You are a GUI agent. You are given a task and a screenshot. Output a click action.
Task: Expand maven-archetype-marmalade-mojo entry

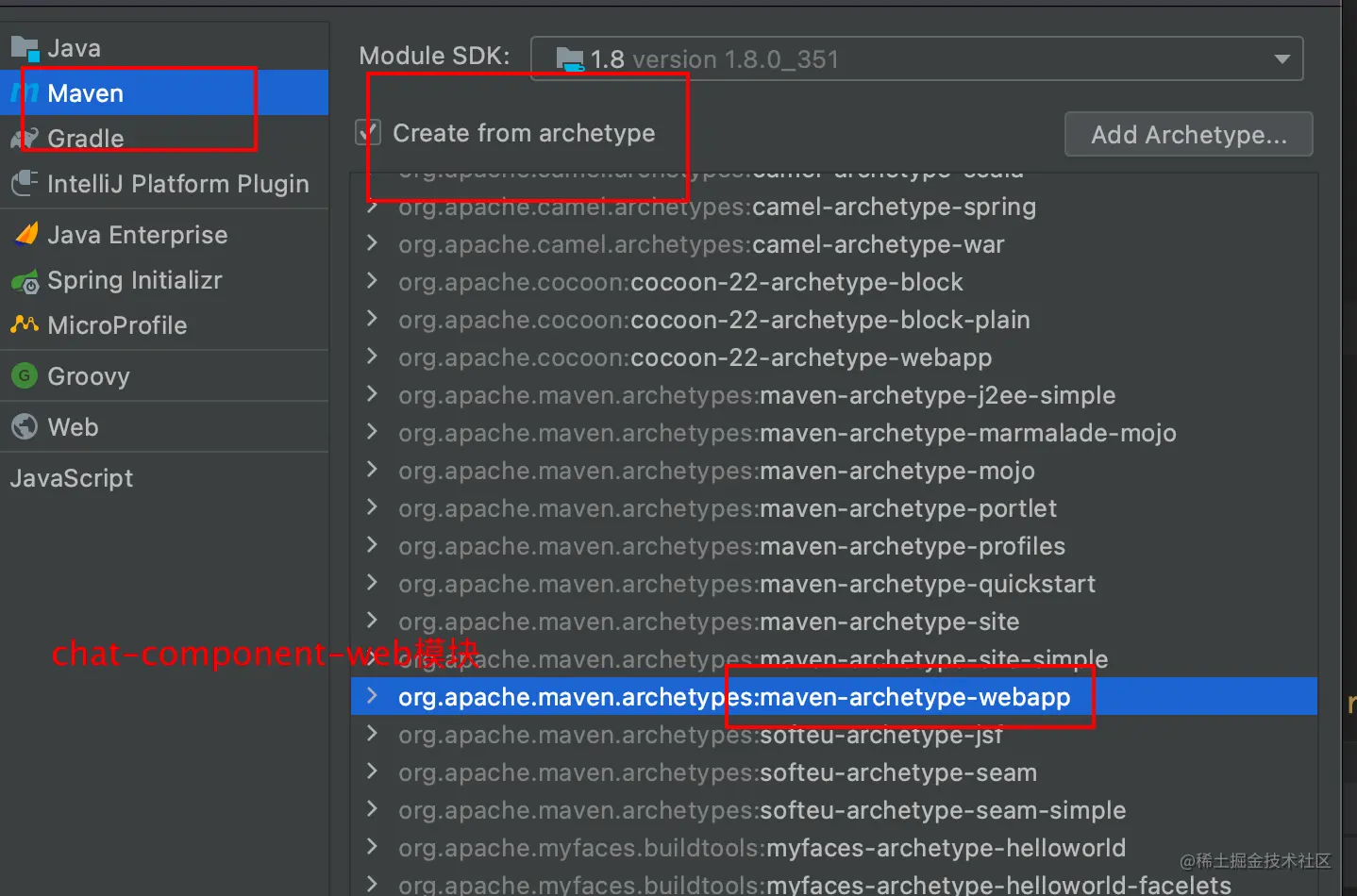click(372, 432)
